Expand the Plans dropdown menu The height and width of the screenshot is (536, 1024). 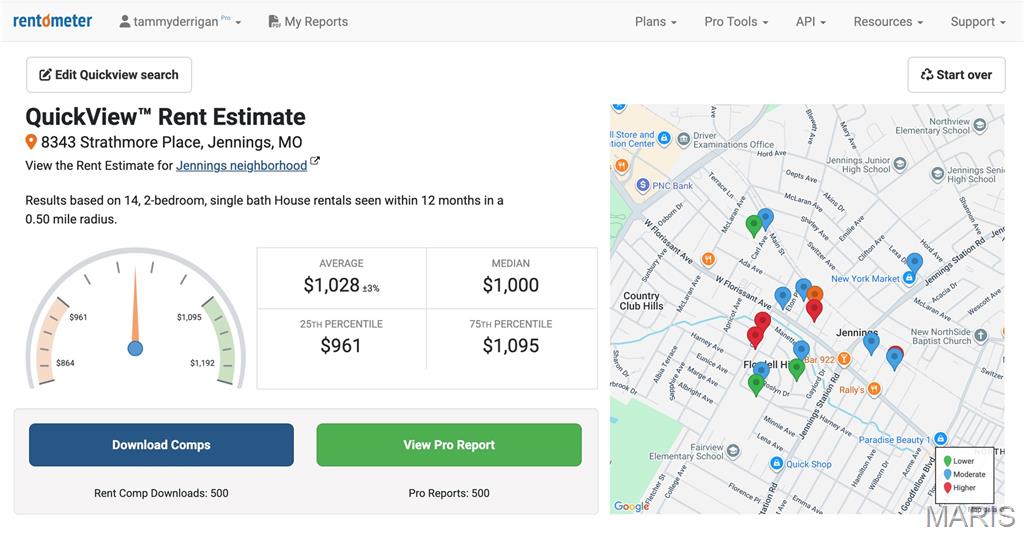(656, 21)
